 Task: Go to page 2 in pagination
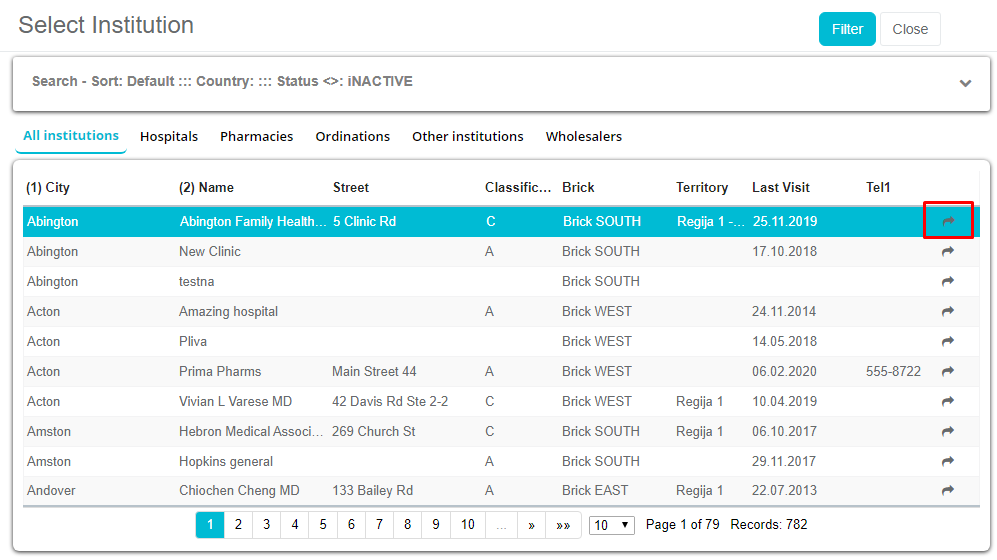[238, 525]
